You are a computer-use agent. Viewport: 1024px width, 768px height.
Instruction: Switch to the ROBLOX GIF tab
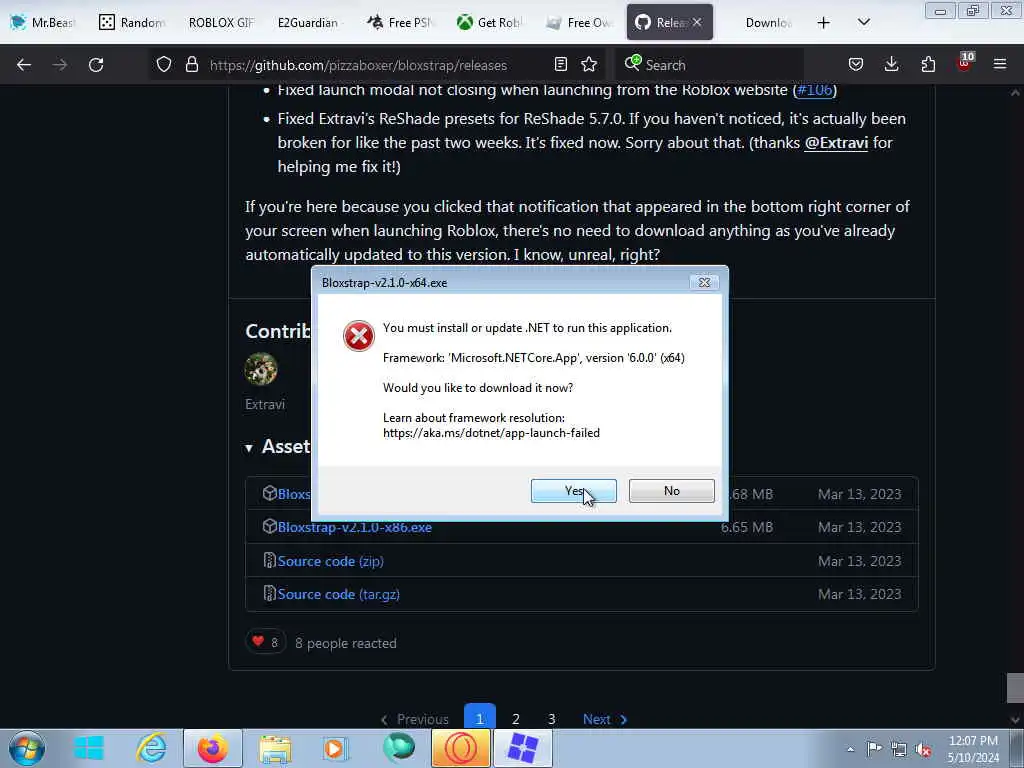(x=221, y=22)
